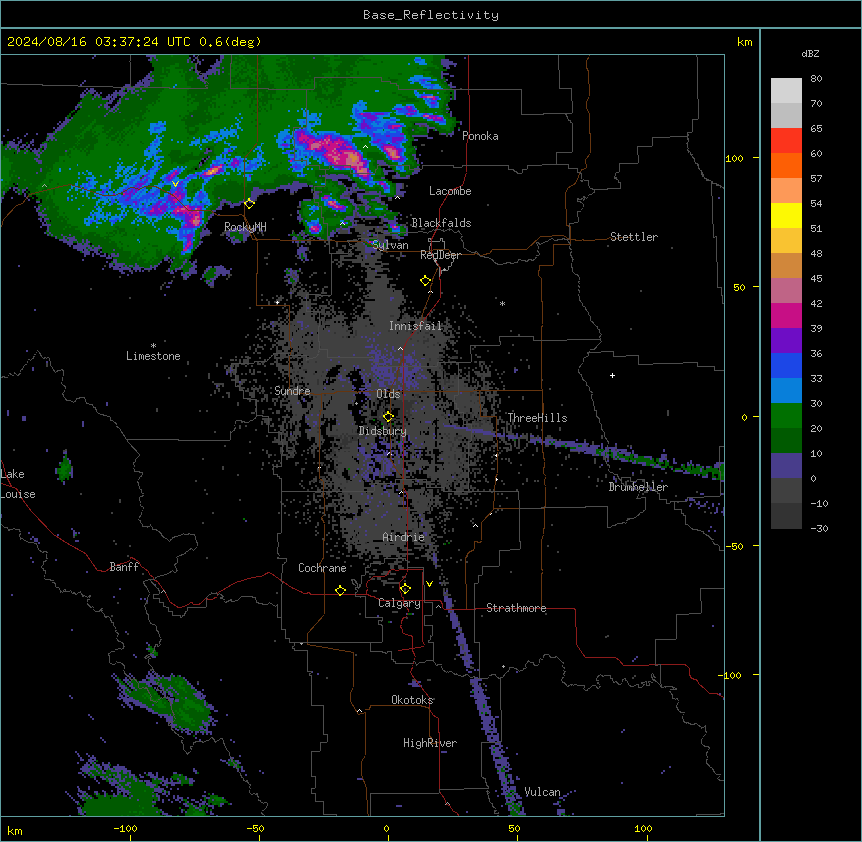Viewport: 862px width, 842px height.
Task: Click the Didsbury town label
Action: [383, 431]
